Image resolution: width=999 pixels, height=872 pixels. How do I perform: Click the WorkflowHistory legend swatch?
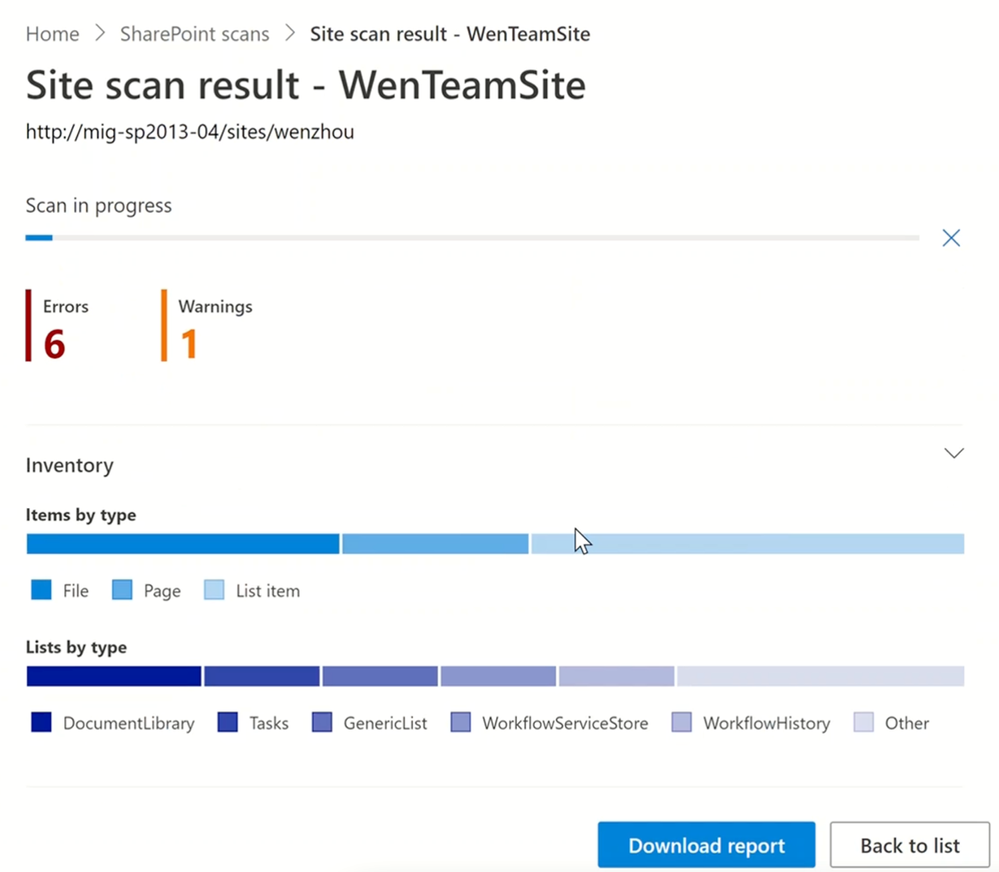click(682, 722)
